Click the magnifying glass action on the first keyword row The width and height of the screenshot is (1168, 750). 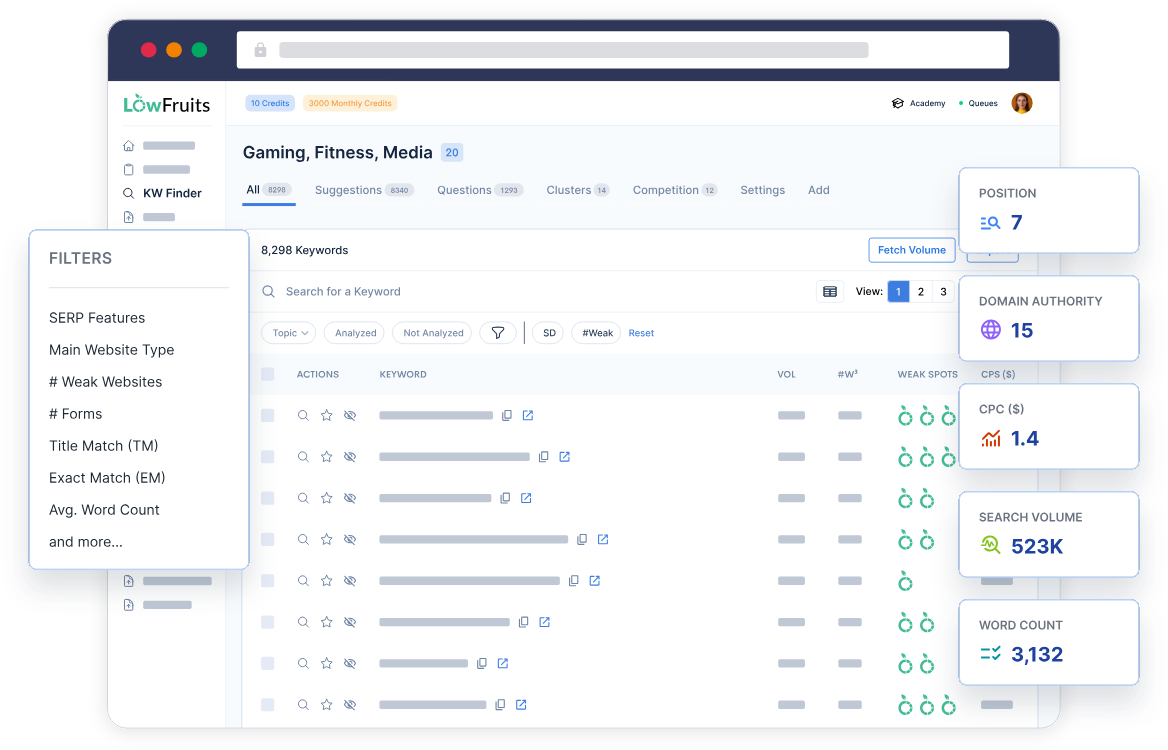tap(304, 415)
